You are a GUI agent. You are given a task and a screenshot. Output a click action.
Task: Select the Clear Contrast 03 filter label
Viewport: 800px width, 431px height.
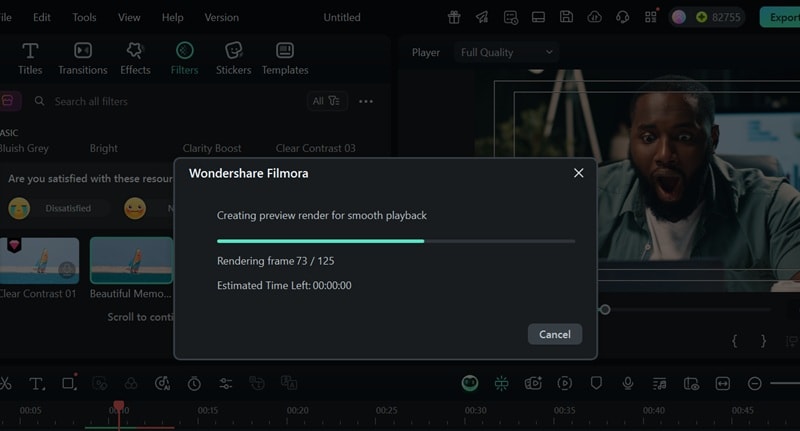(x=316, y=148)
